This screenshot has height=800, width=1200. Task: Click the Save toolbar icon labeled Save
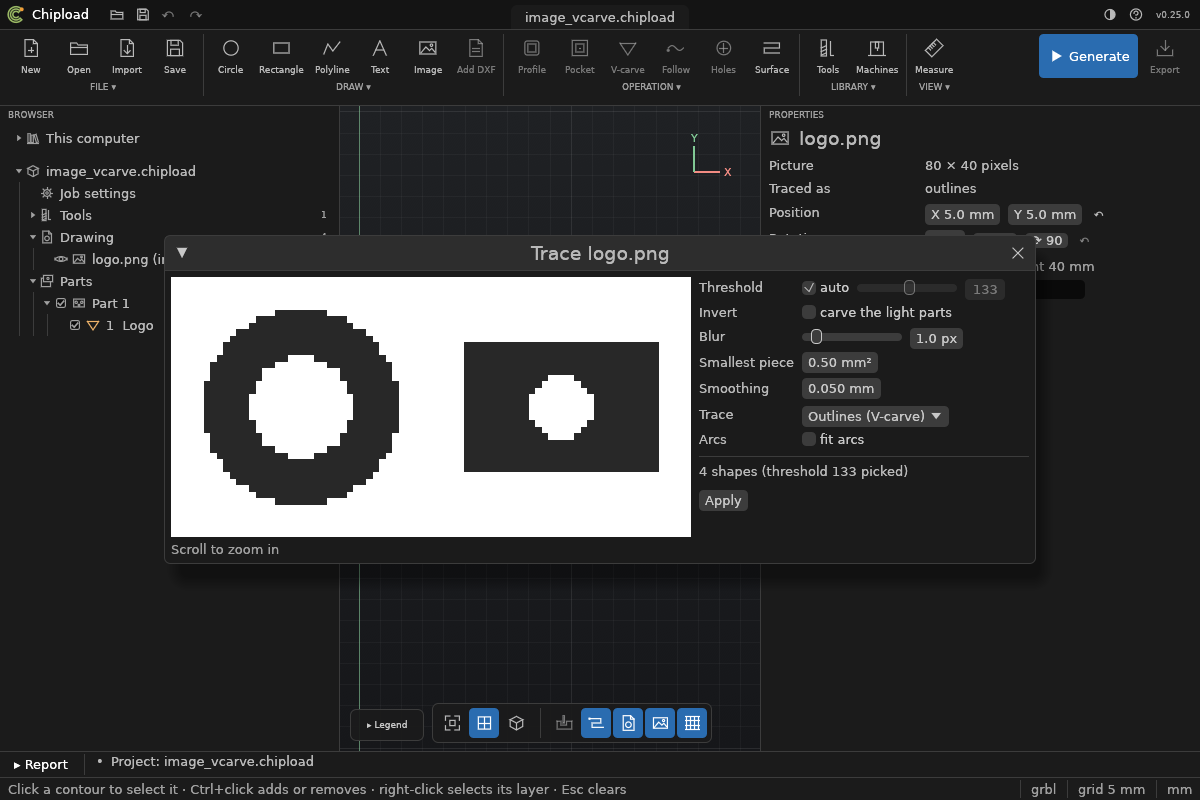[x=175, y=56]
